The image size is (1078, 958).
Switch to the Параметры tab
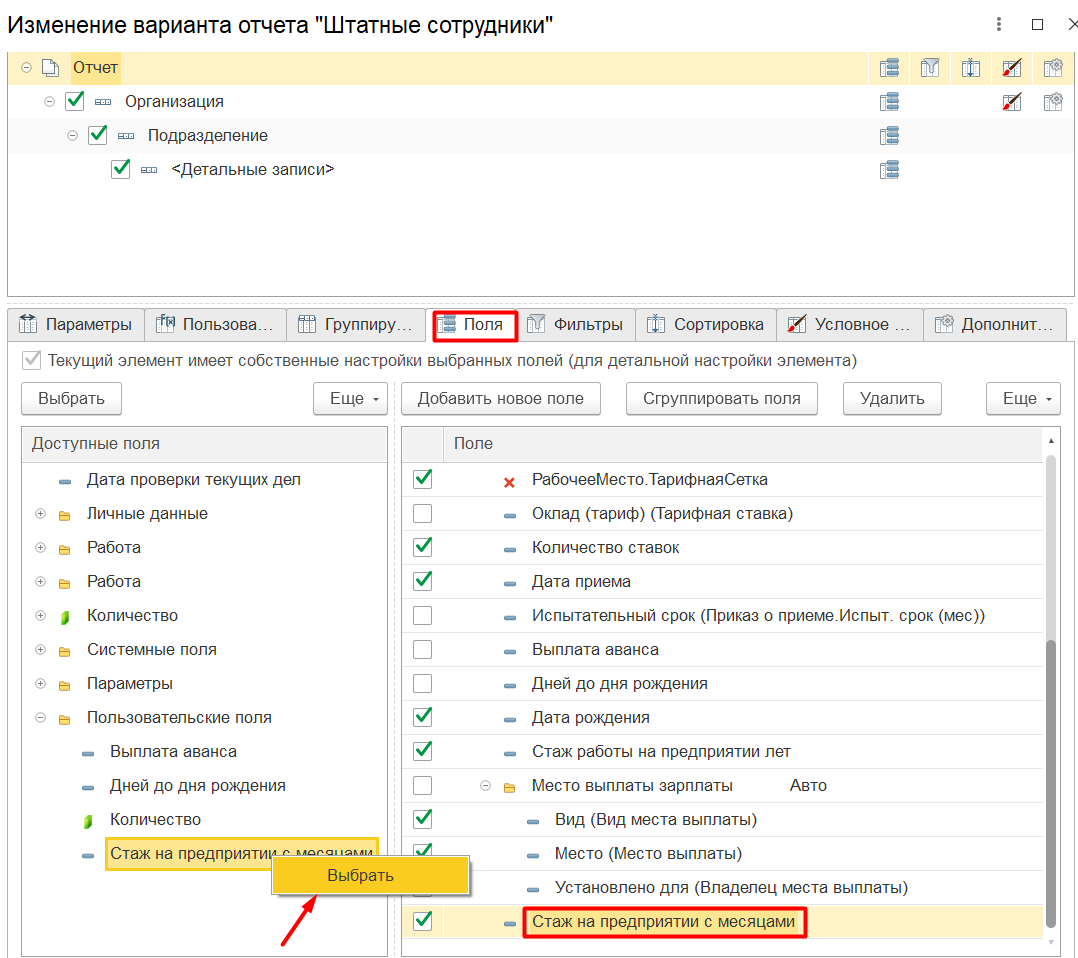point(76,325)
